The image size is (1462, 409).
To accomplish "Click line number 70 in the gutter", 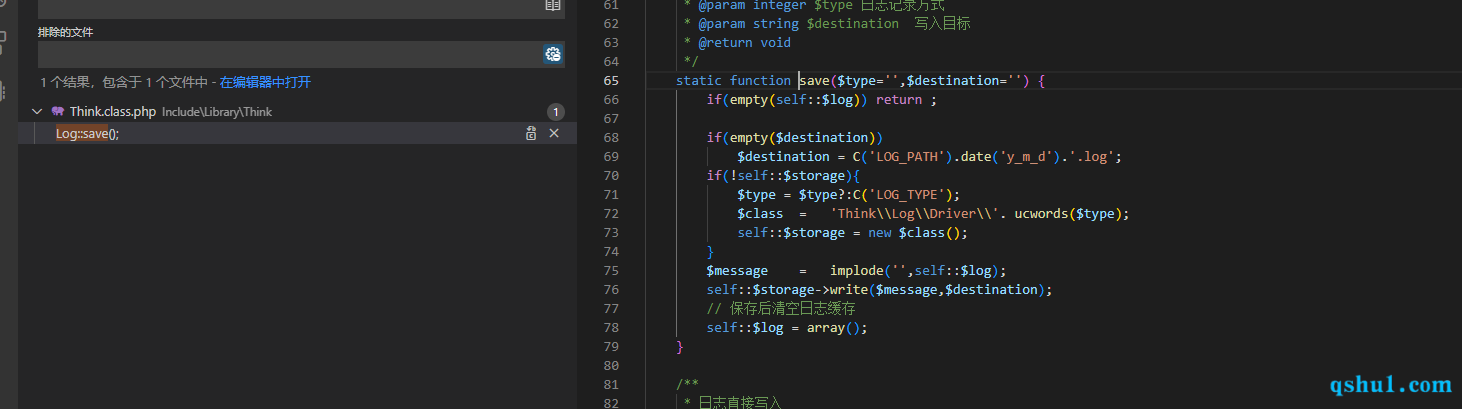I will coord(611,175).
